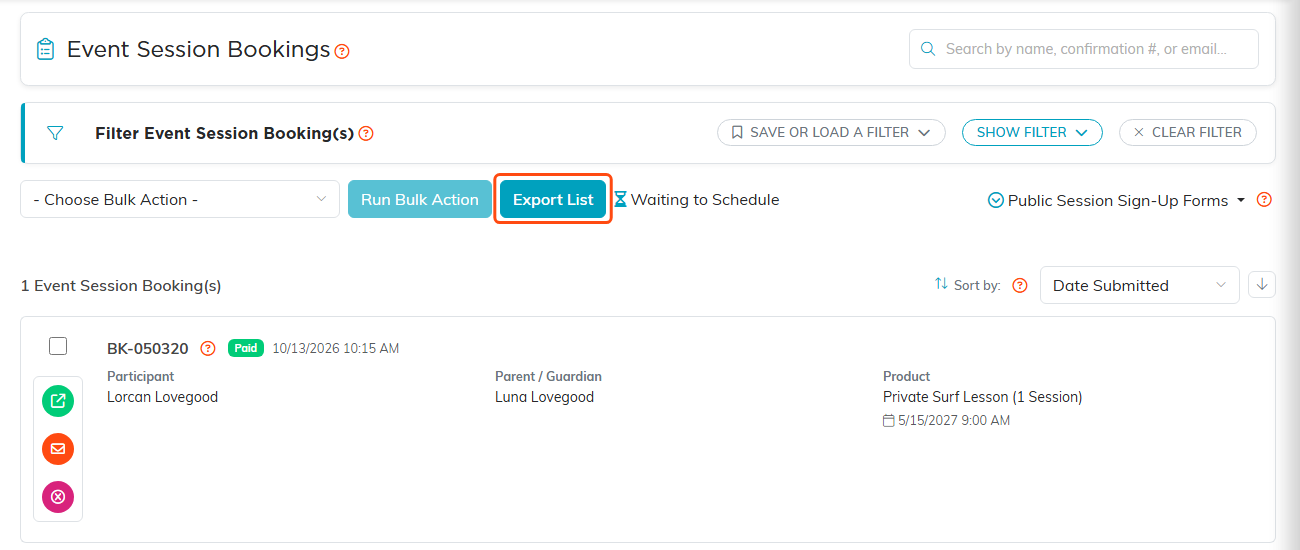Open the help icon after Sort by label

click(1020, 286)
